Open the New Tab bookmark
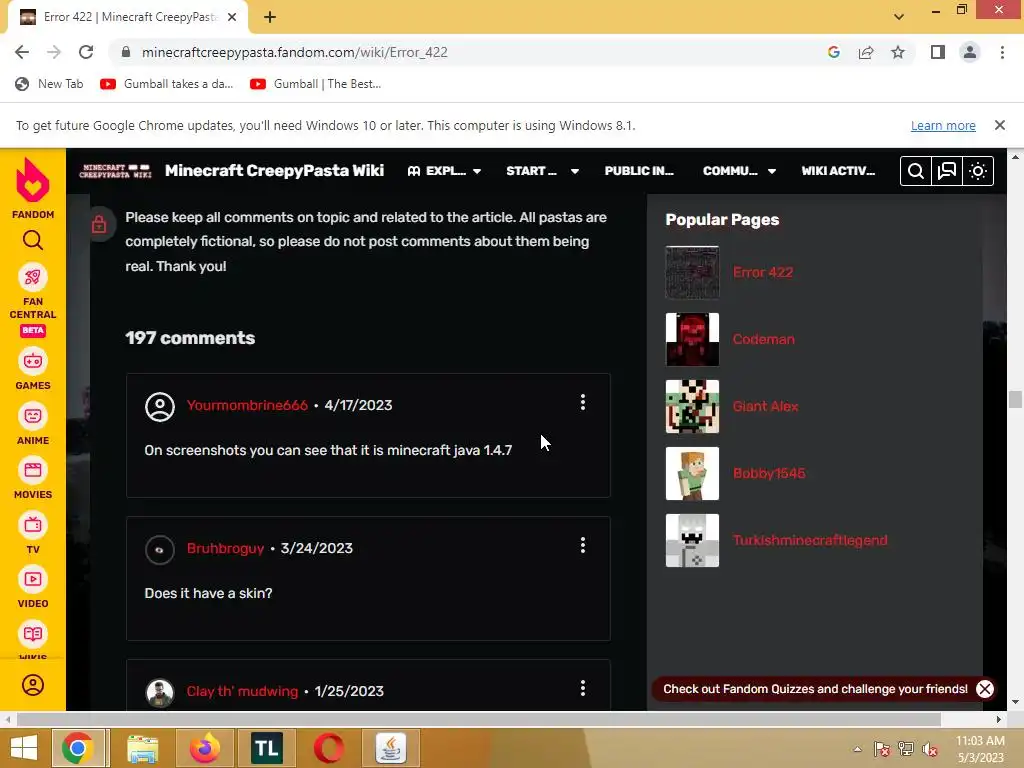Screen dimensions: 1024x768 pos(50,84)
